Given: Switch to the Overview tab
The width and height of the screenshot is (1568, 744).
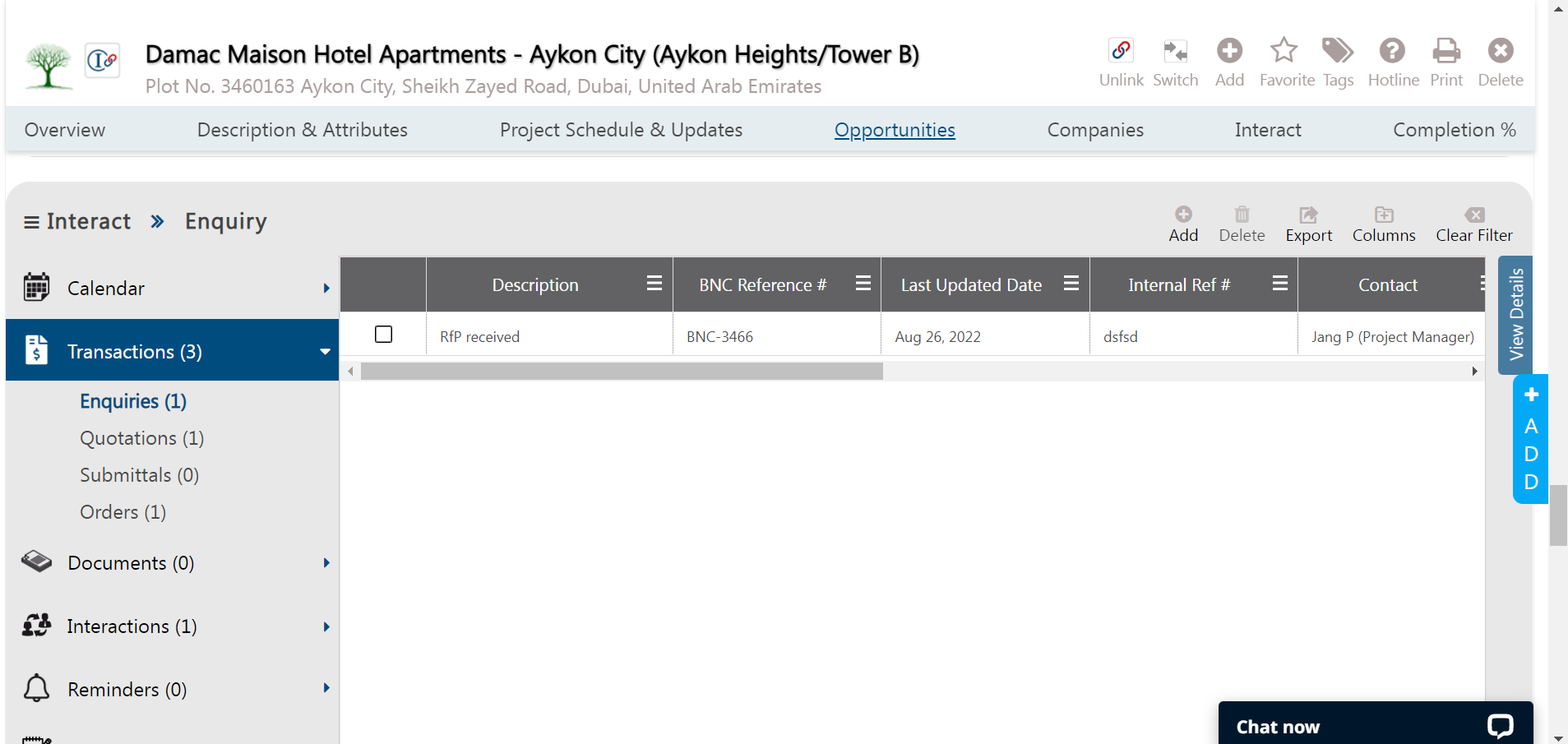Looking at the screenshot, I should 65,130.
